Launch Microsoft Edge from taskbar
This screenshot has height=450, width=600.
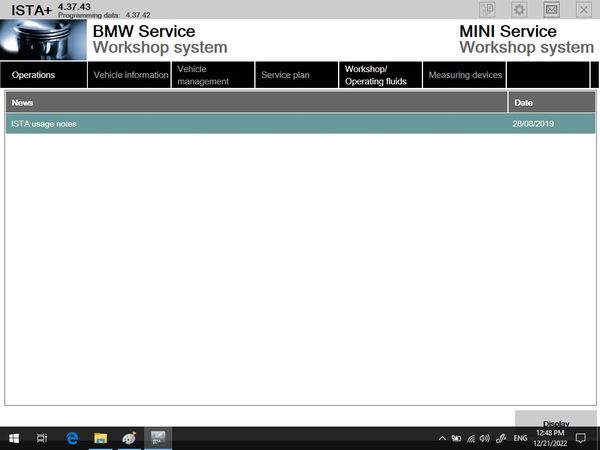click(x=72, y=438)
